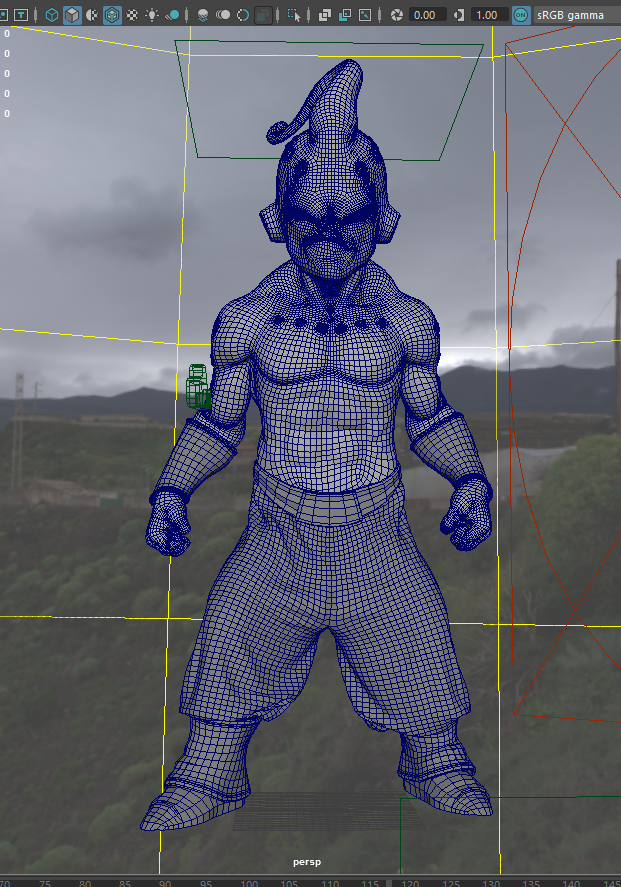The height and width of the screenshot is (887, 621).
Task: Toggle Motion Blur in viewport
Action: [223, 15]
